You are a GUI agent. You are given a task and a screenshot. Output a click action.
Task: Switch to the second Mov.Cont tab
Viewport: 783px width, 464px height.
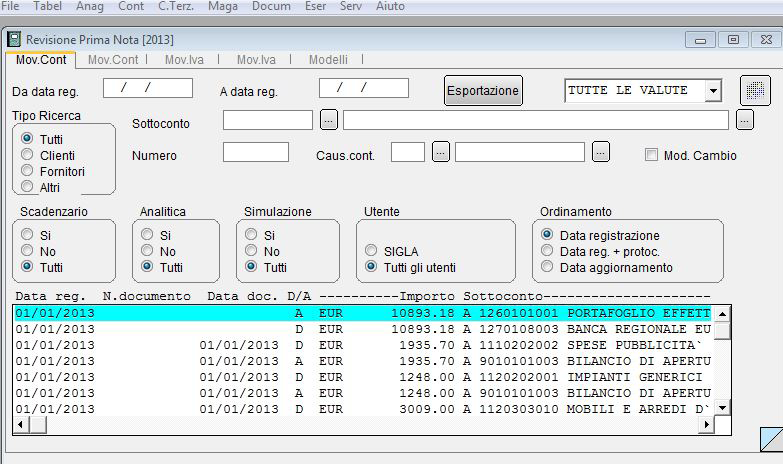(113, 59)
